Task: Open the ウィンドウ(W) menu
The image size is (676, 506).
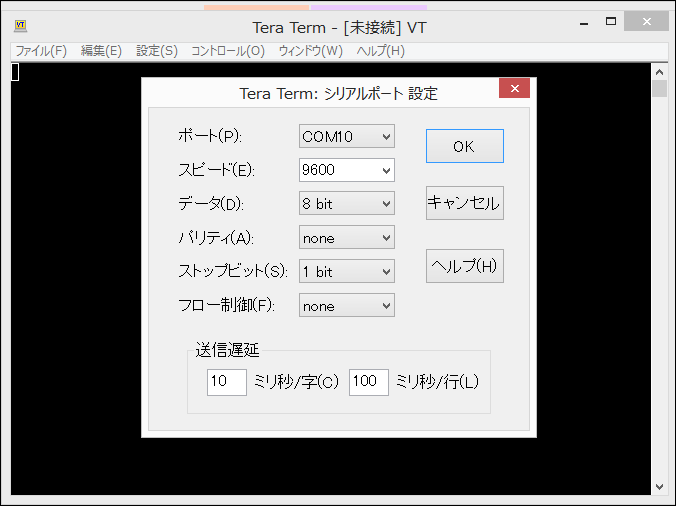Action: coord(310,51)
